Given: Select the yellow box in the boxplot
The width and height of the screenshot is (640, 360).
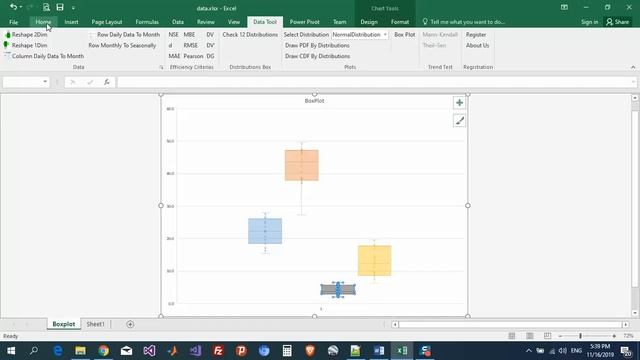Looking at the screenshot, I should (374, 260).
